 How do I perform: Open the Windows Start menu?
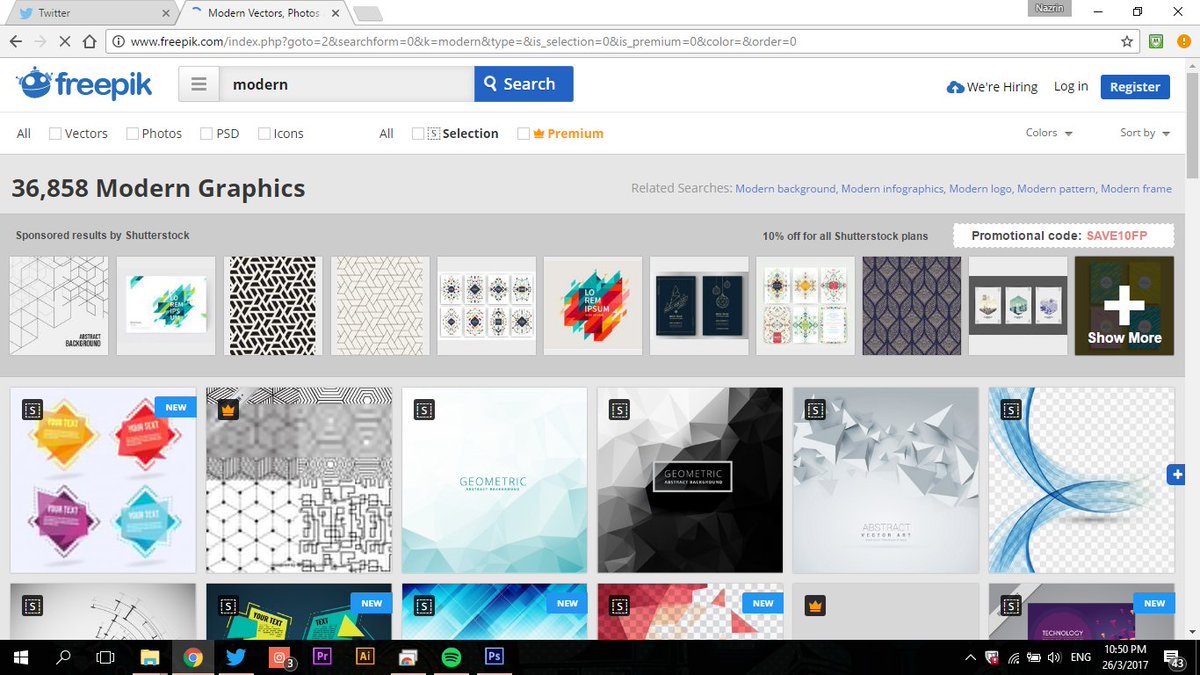(x=20, y=657)
